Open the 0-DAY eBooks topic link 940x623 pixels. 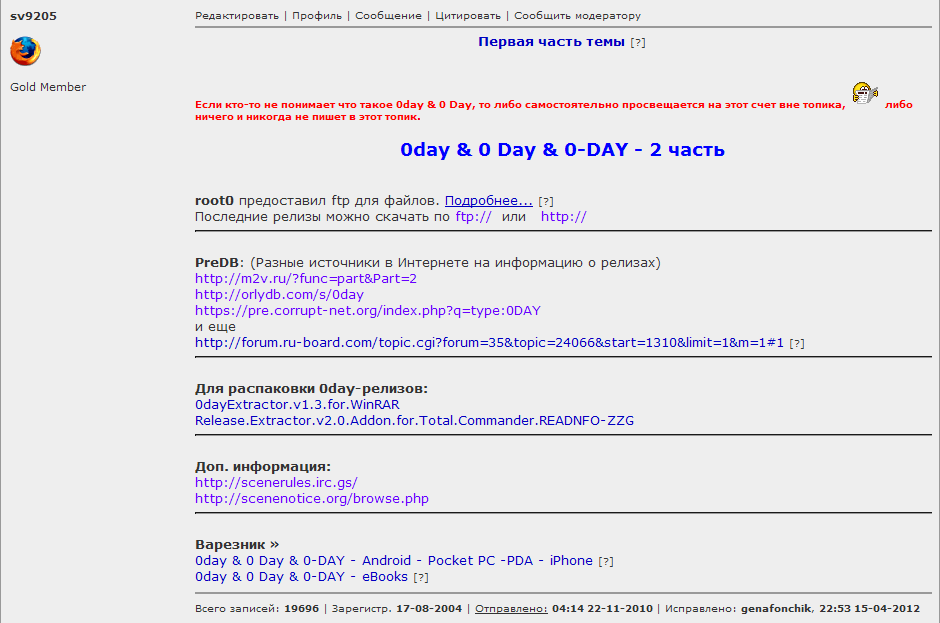coord(302,577)
